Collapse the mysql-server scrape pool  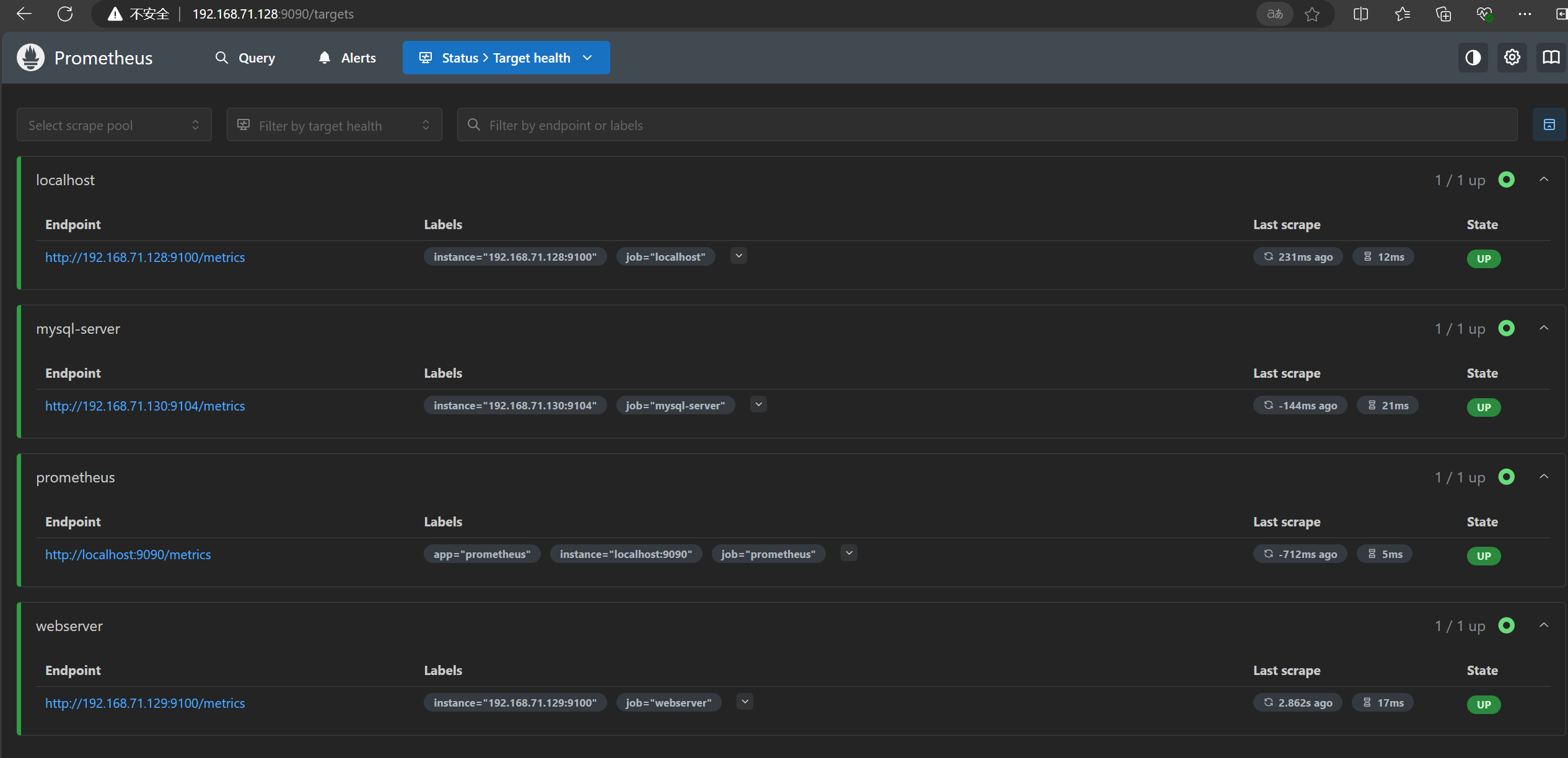pos(1544,328)
